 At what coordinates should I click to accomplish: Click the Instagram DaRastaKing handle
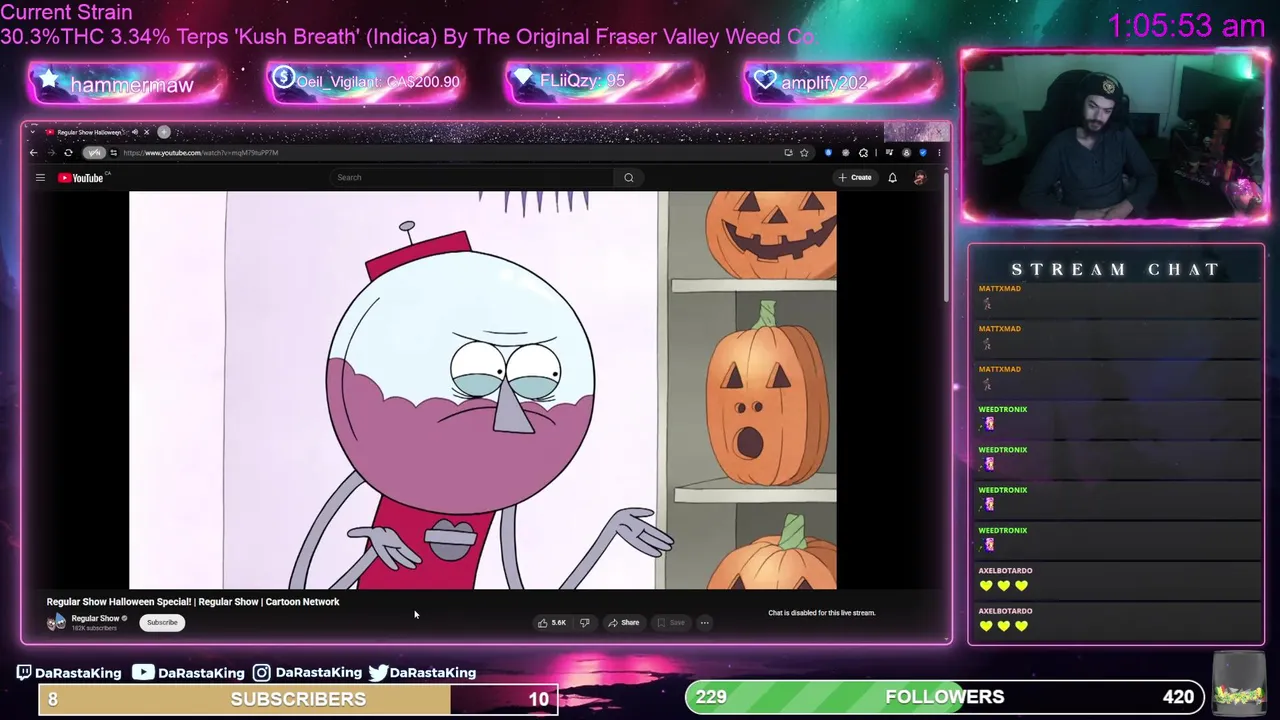coord(307,673)
